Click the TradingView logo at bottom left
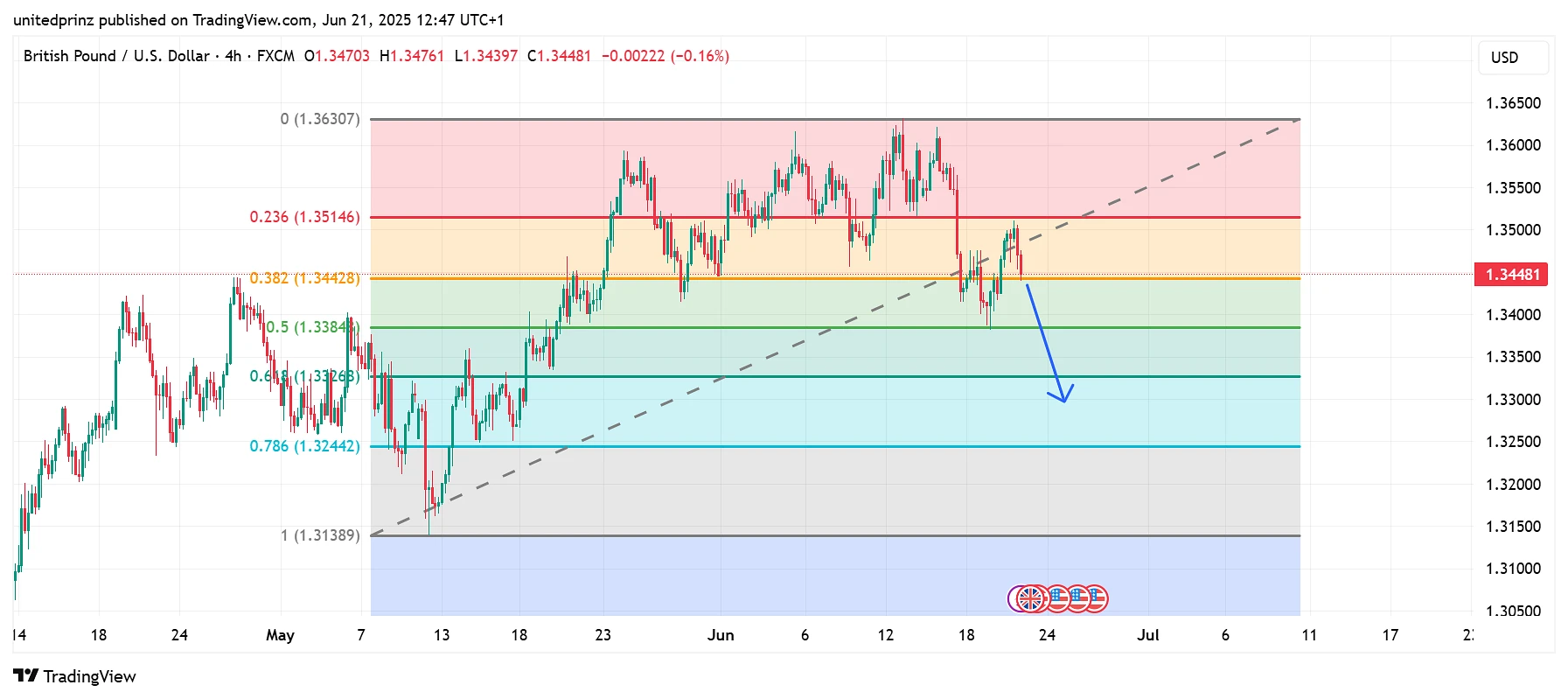This screenshot has width=1568, height=699. point(75,676)
